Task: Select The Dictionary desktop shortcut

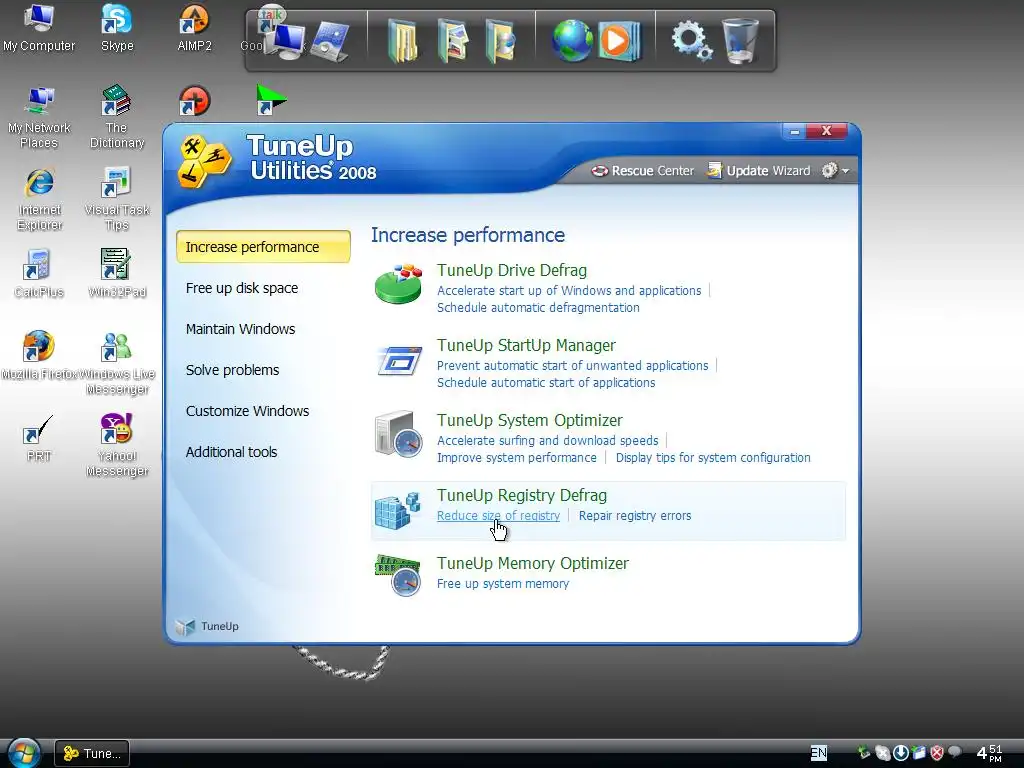Action: click(x=117, y=118)
